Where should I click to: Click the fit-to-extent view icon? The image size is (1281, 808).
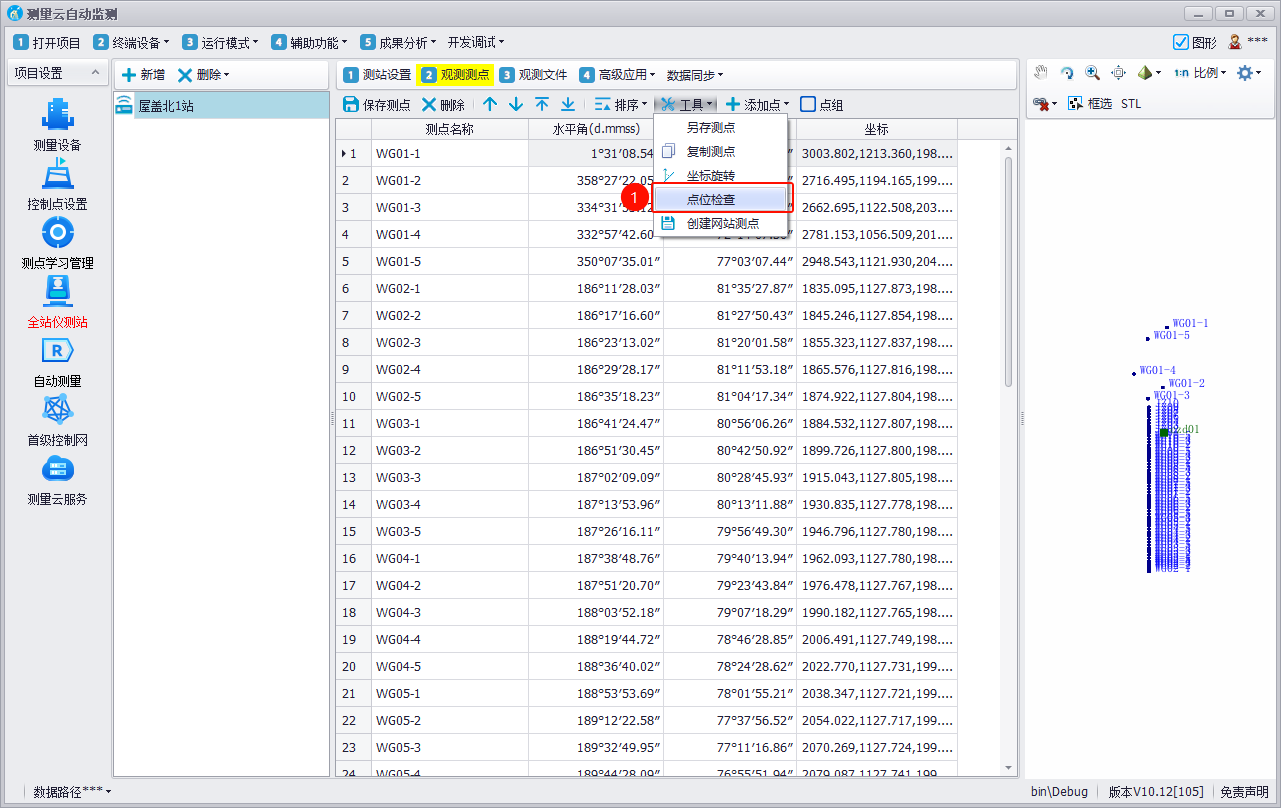point(1118,73)
